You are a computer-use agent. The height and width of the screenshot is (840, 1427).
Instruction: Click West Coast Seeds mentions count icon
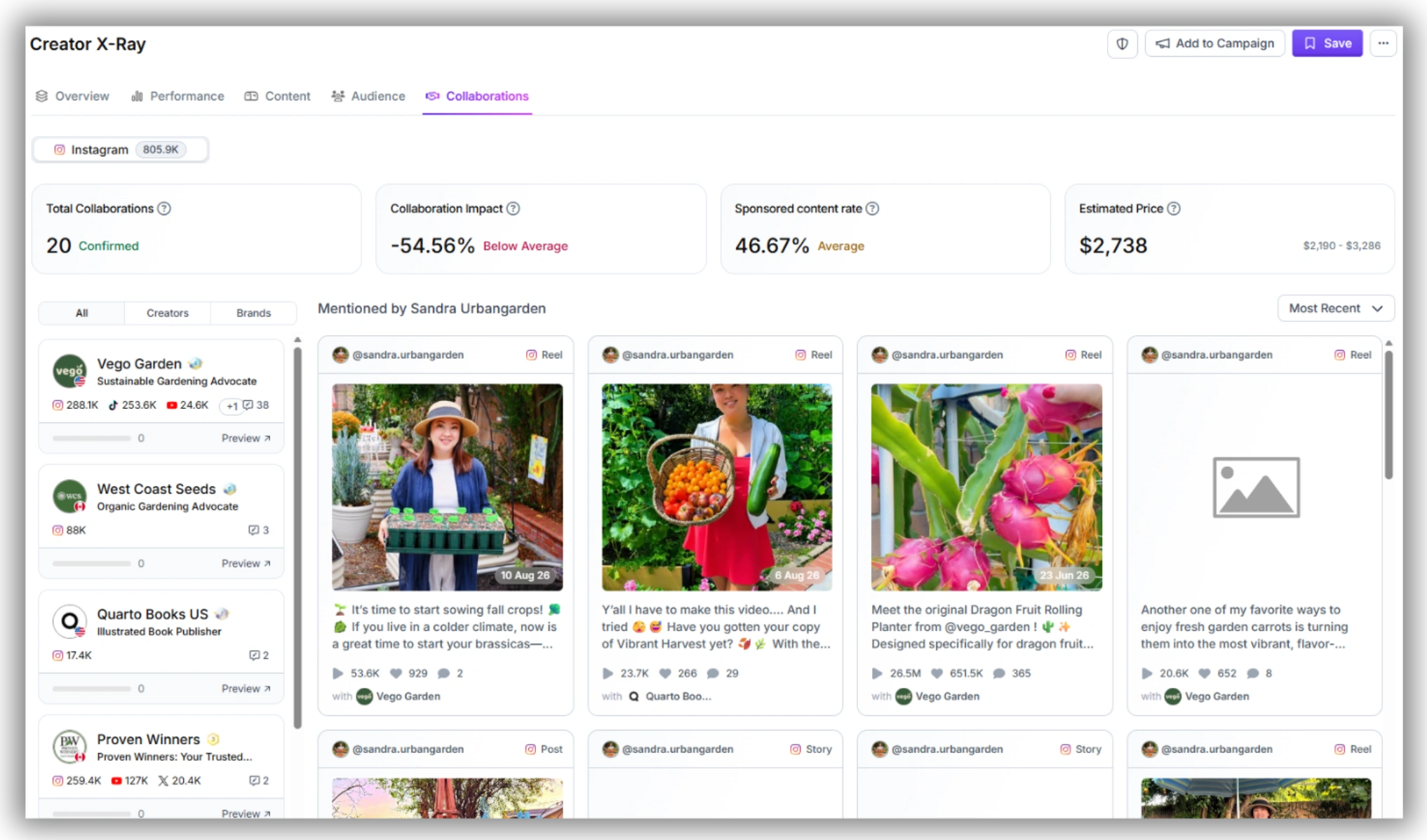click(253, 530)
